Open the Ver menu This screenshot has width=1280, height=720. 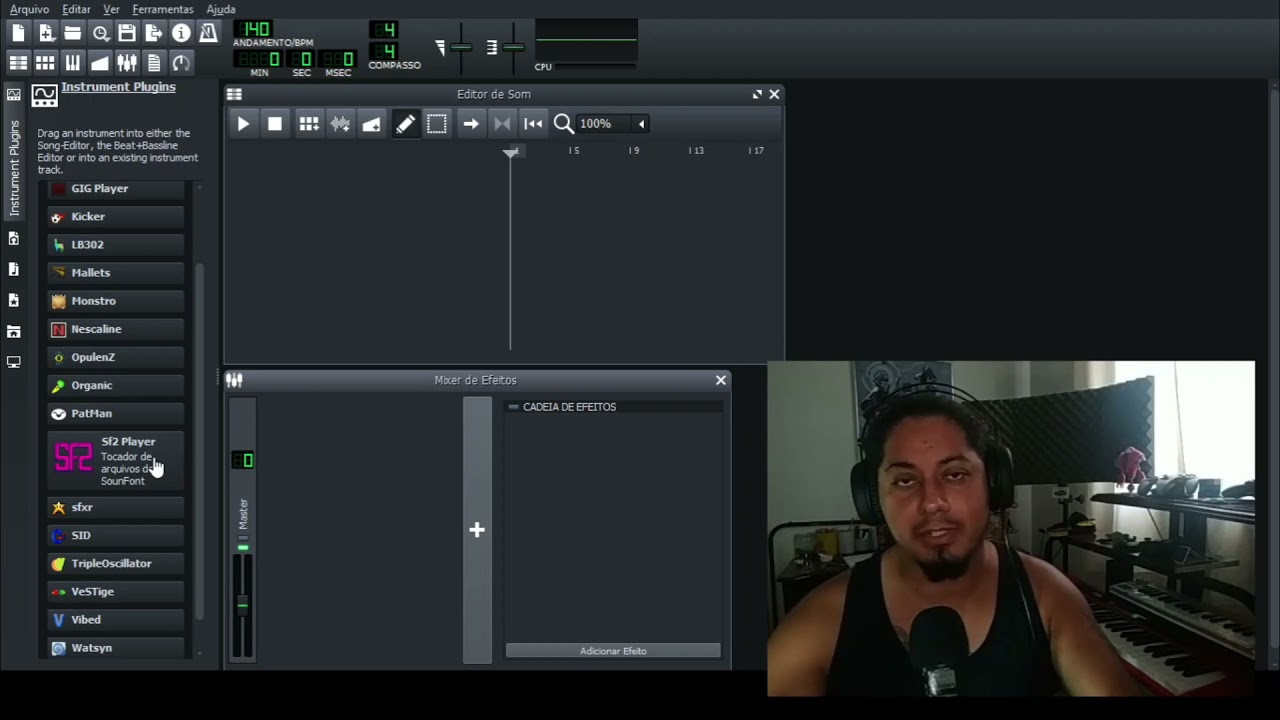coord(111,9)
